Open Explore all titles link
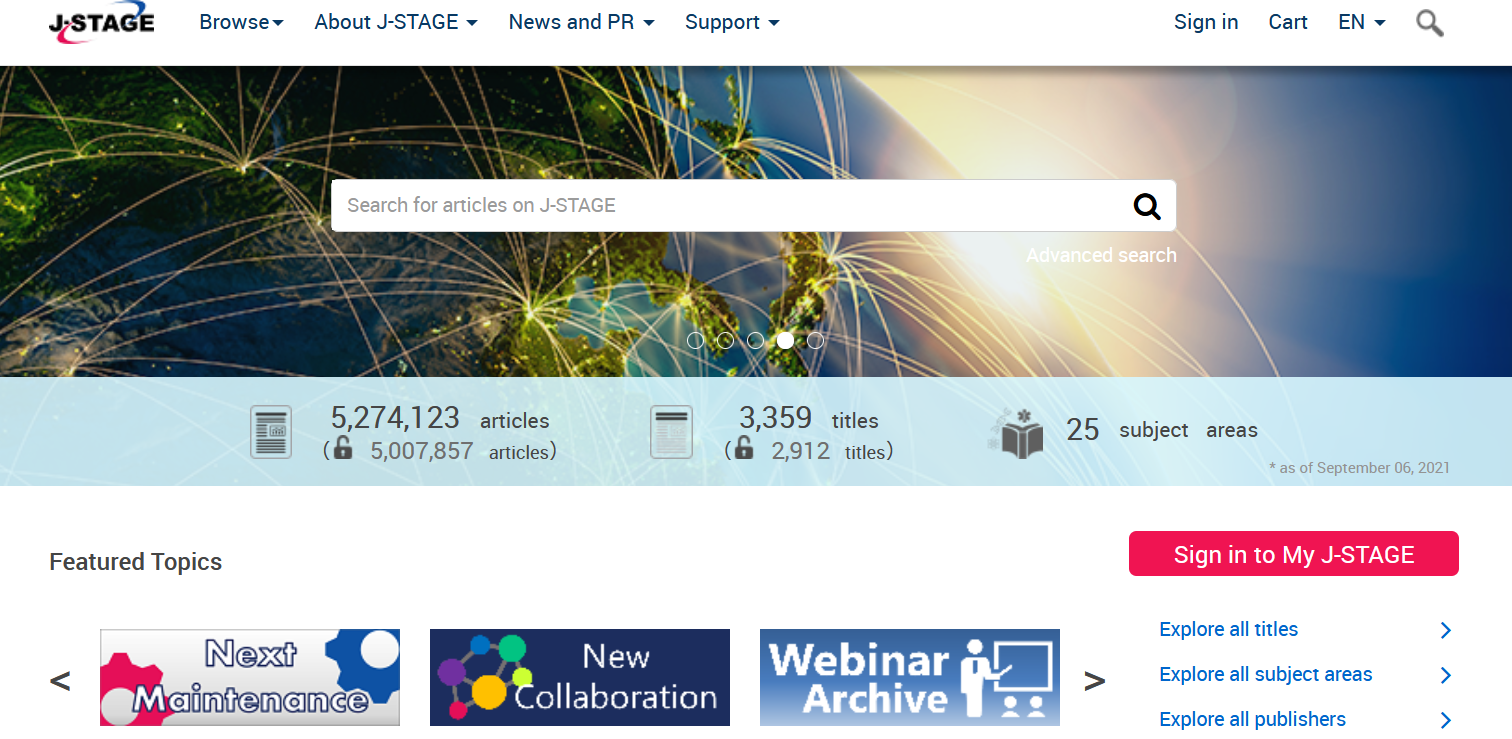This screenshot has height=739, width=1512. pyautogui.click(x=1228, y=630)
